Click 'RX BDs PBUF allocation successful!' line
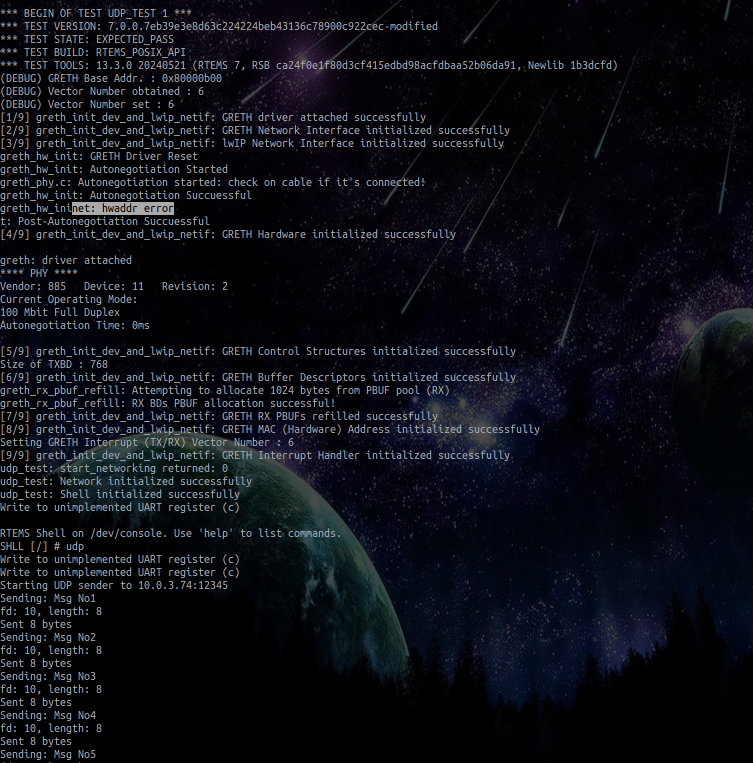The height and width of the screenshot is (763, 753). click(168, 403)
